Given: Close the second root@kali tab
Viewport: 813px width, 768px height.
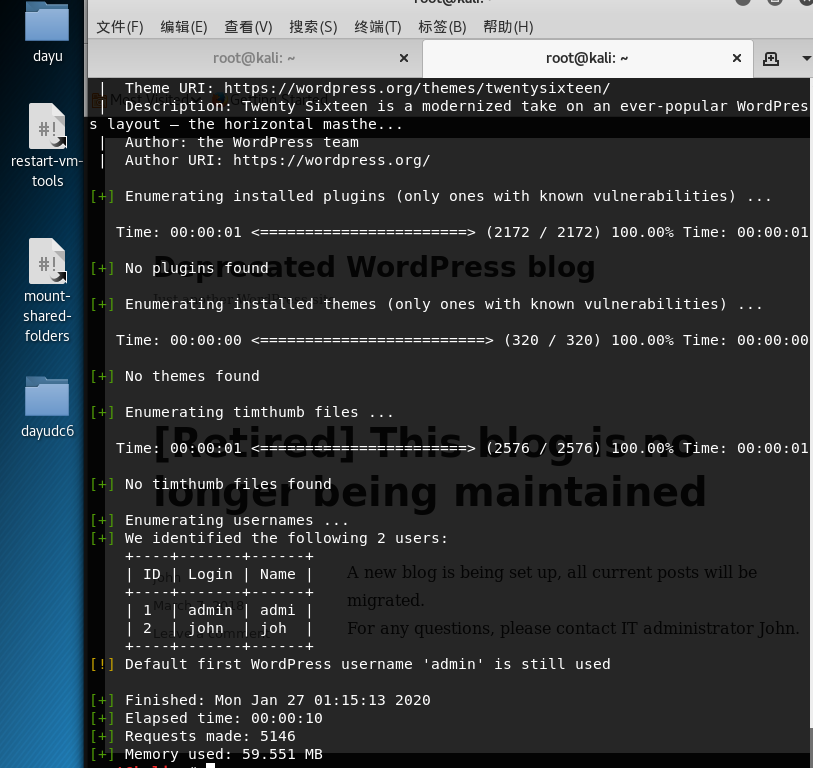Looking at the screenshot, I should point(737,58).
